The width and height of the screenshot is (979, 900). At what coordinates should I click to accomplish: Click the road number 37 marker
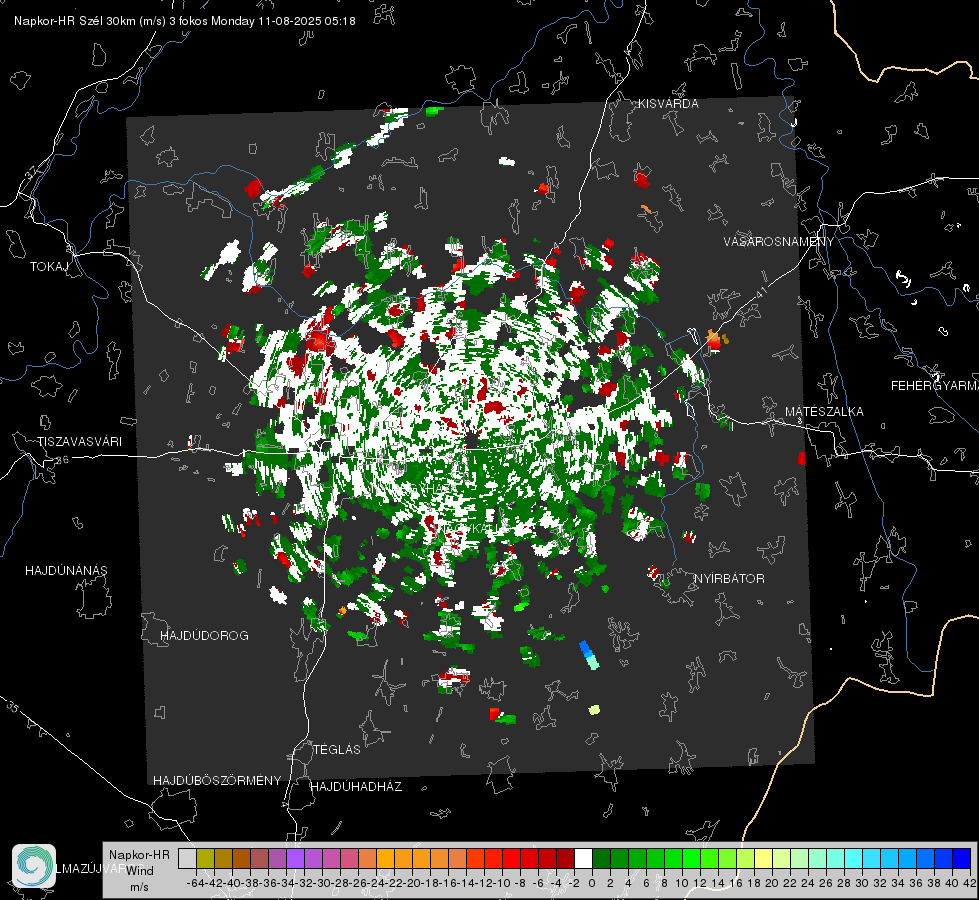coord(32,172)
